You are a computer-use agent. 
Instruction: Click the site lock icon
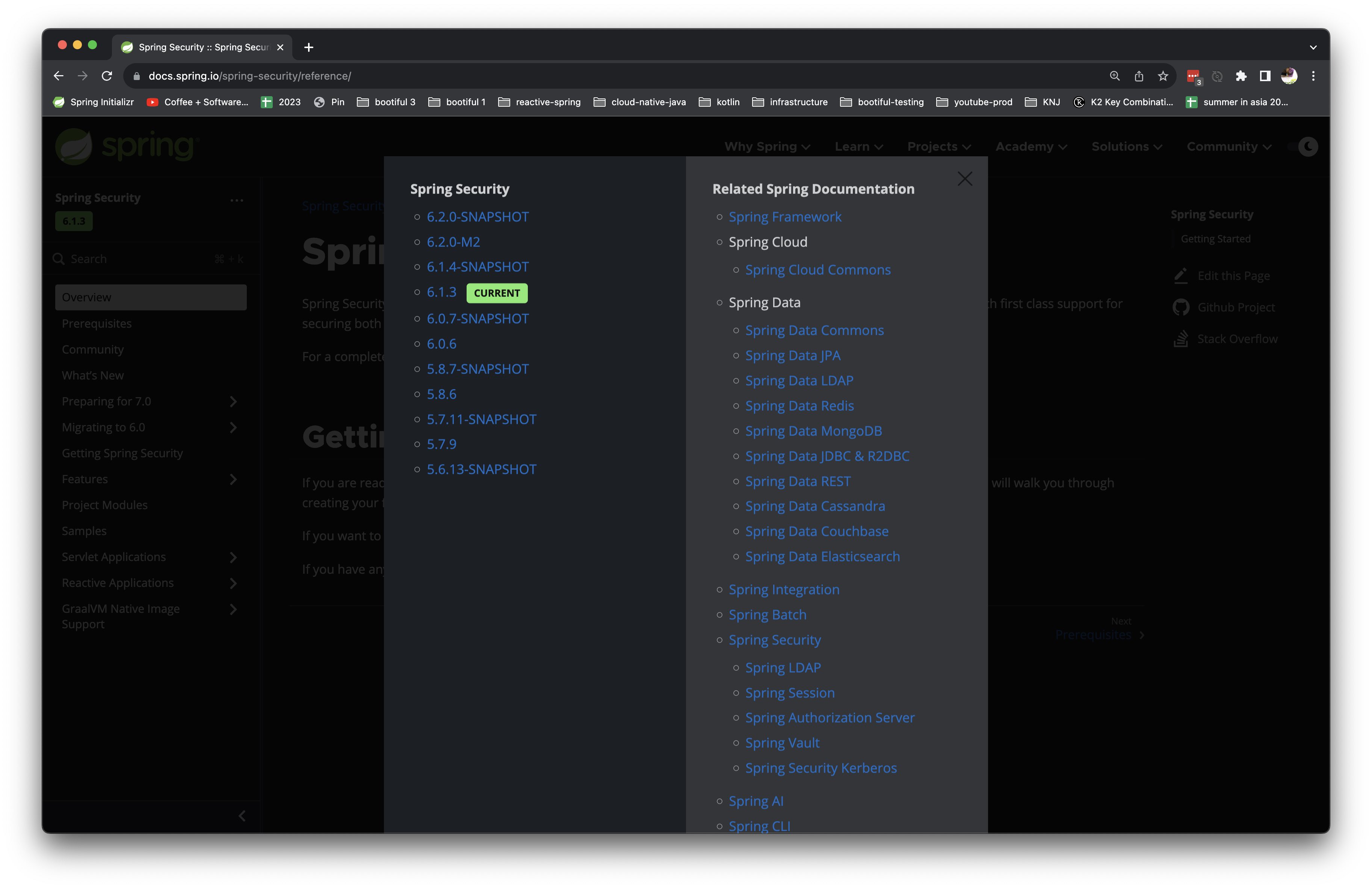(x=137, y=76)
